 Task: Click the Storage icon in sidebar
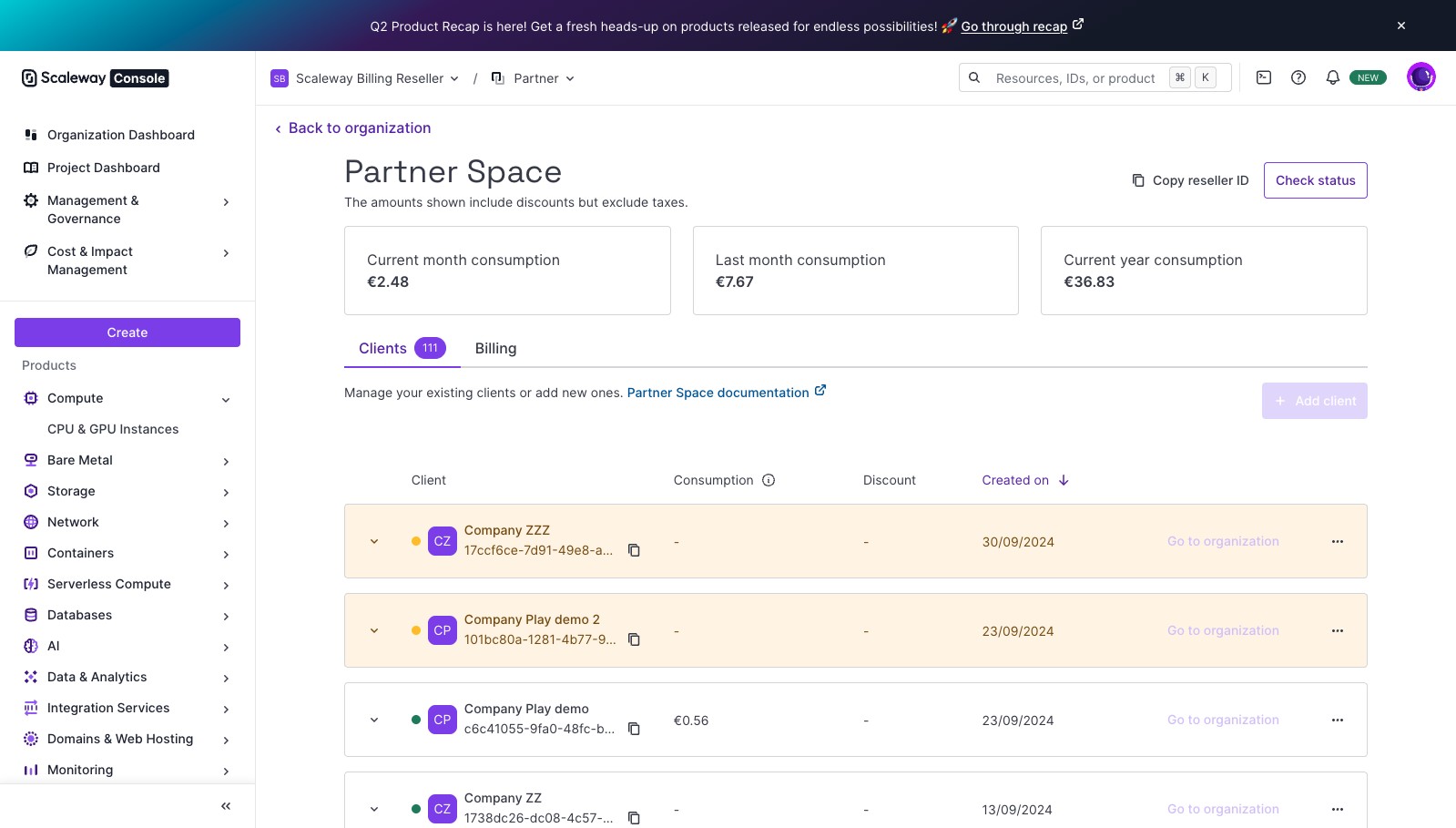tap(31, 491)
